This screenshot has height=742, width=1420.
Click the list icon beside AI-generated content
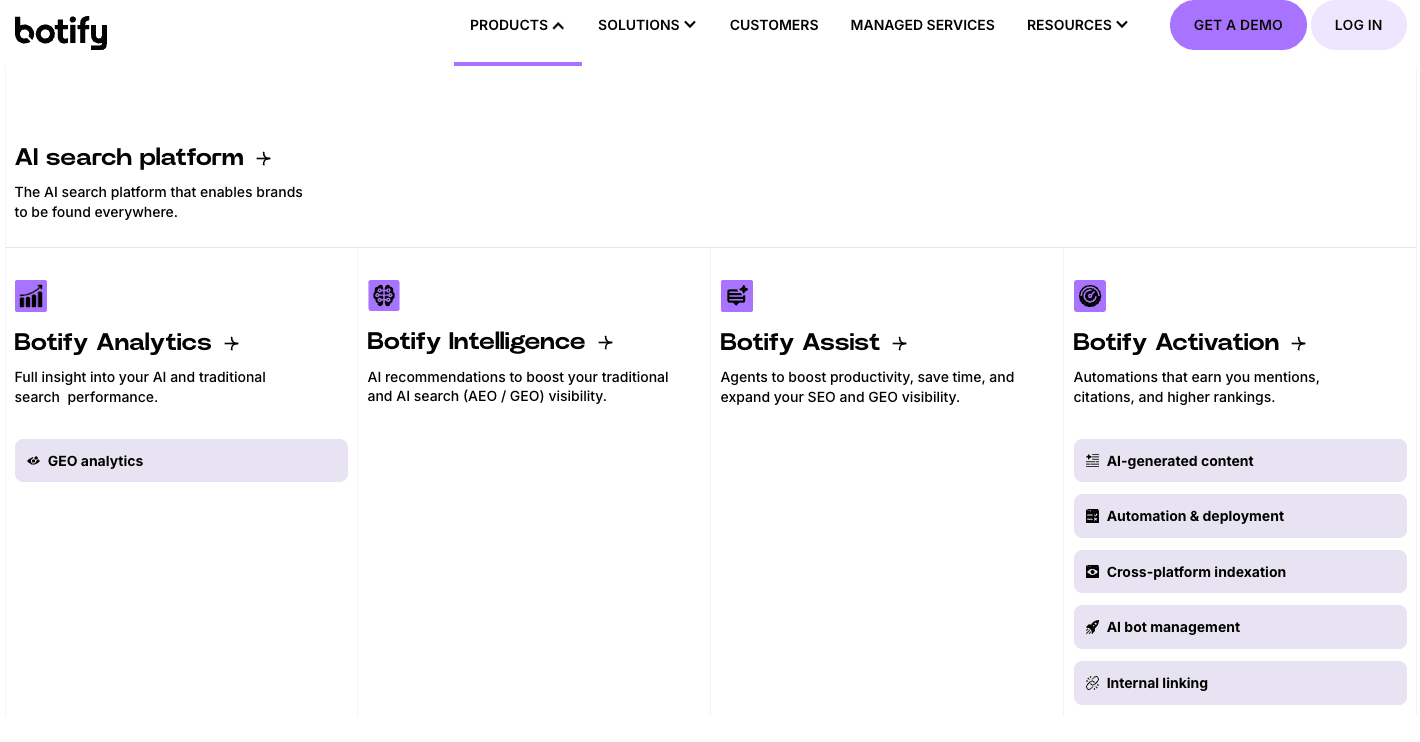click(x=1092, y=460)
